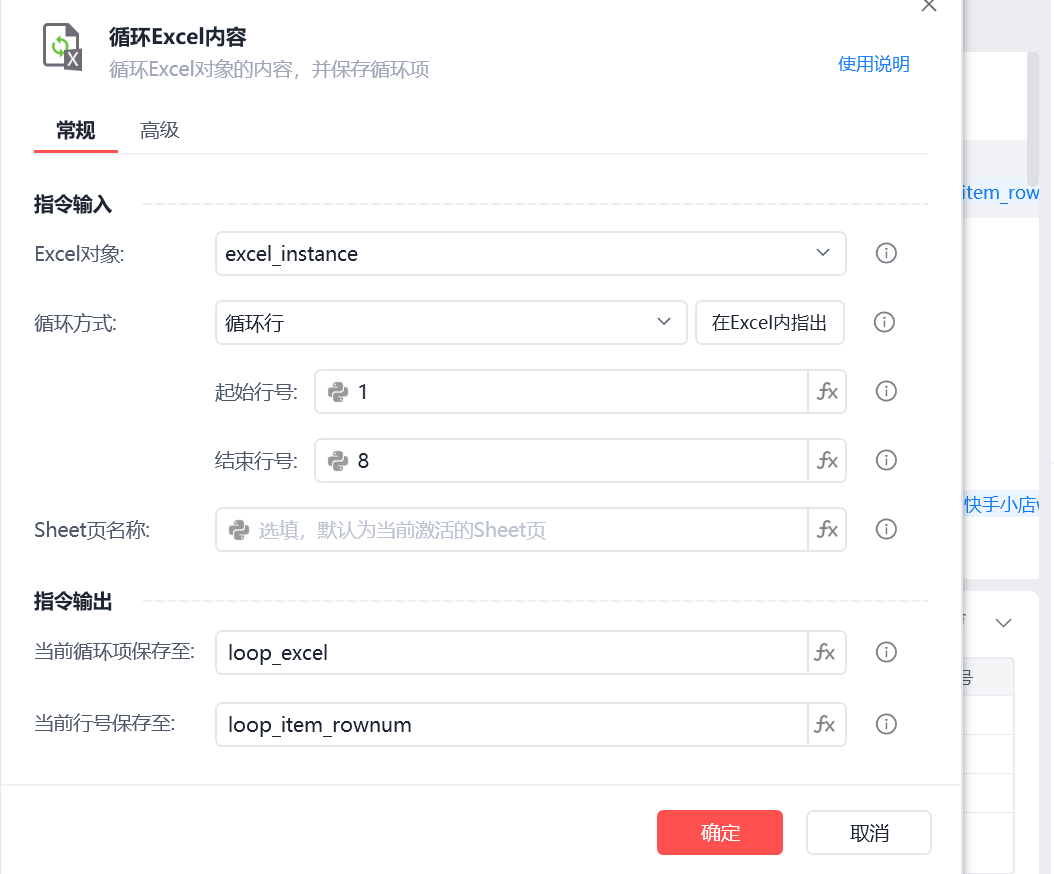The image size is (1054, 874).
Task: Show info tooltip for 起始行号
Action: point(886,391)
